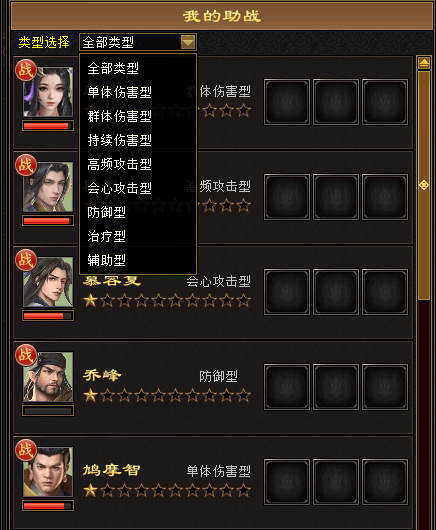Click the 乔峰 name label
The image size is (436, 530).
102,376
